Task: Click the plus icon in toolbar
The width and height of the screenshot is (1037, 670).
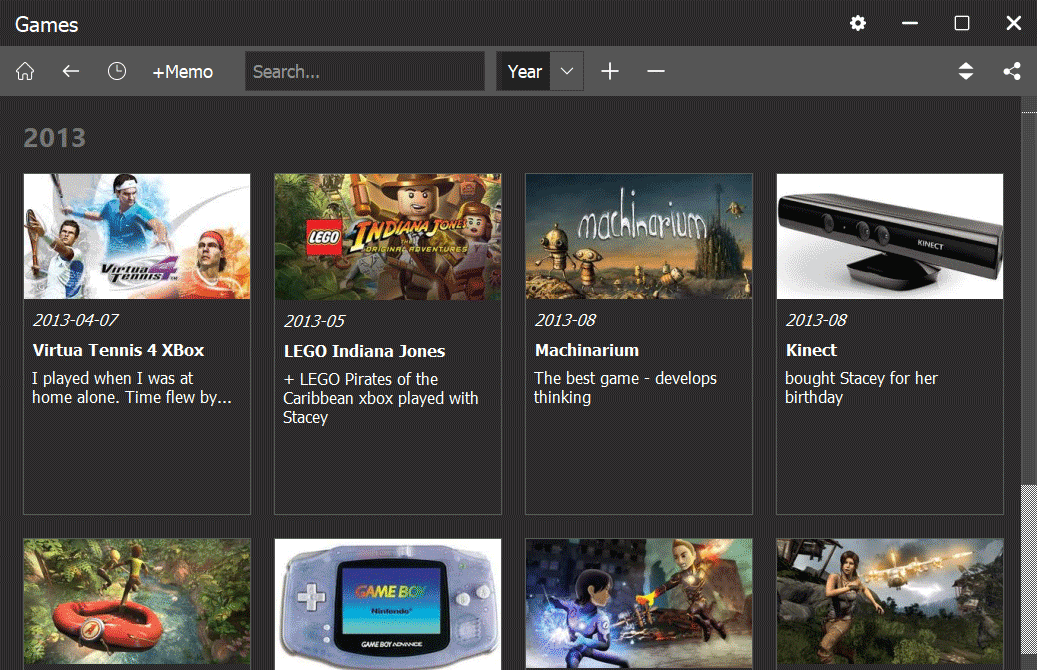Action: point(610,71)
